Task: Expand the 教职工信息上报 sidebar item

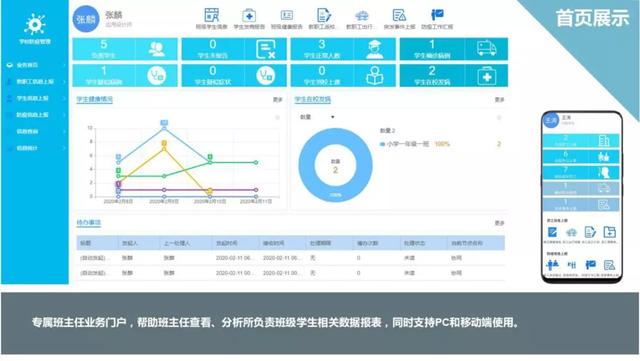Action: 36,82
